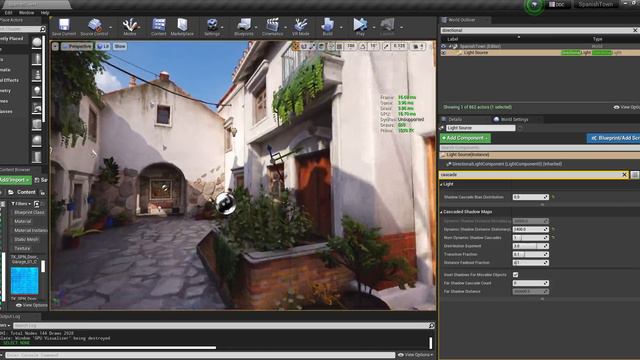Image resolution: width=640 pixels, height=360 pixels.
Task: Toggle grid snapping icon in viewport
Action: (339, 46)
